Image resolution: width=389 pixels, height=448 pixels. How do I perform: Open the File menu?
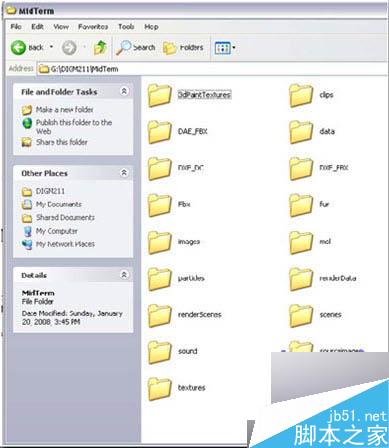click(x=16, y=27)
